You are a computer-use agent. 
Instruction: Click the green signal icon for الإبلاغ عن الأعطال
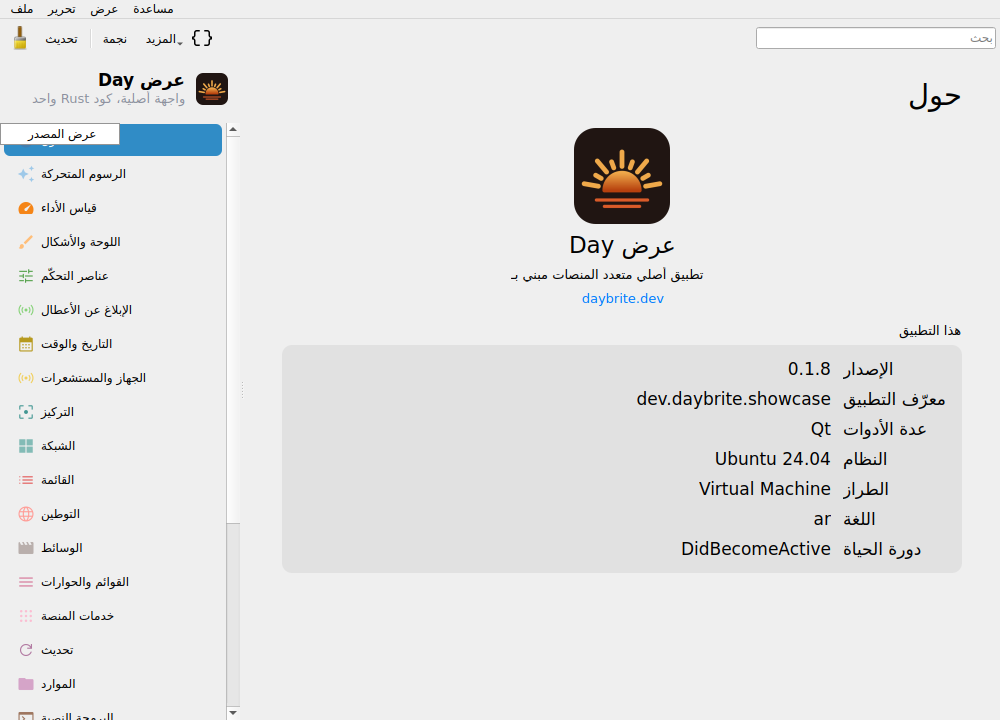[x=26, y=310]
